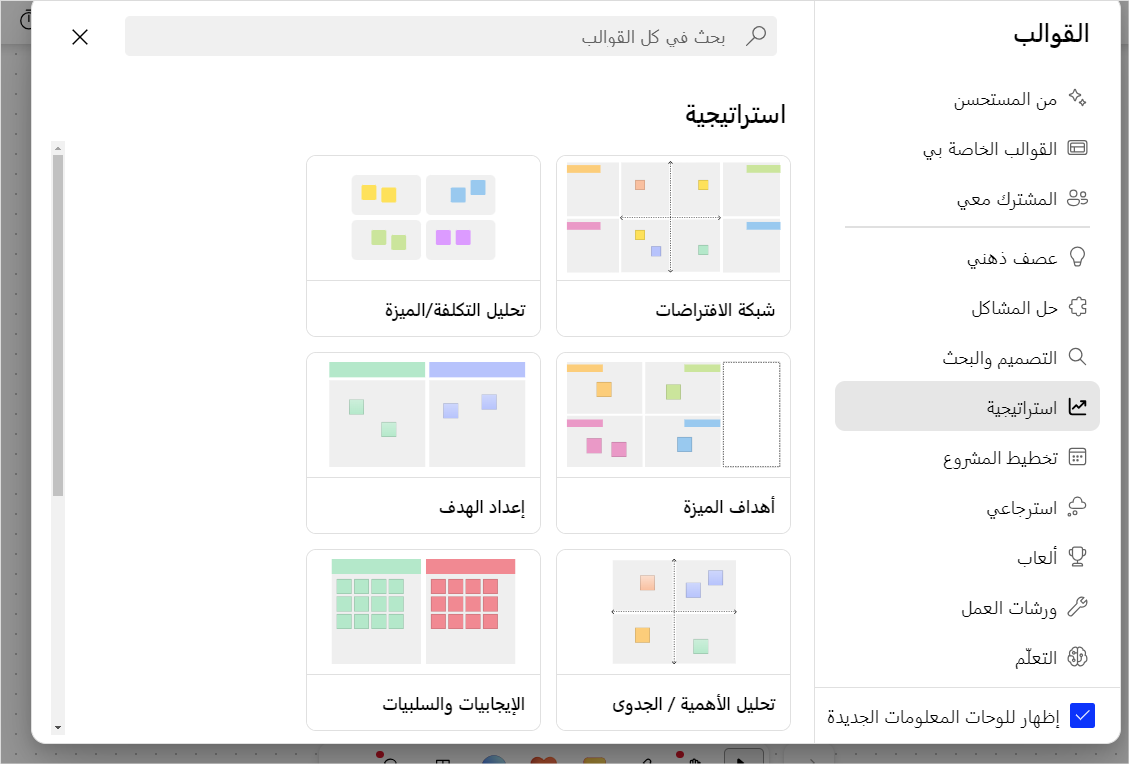The image size is (1129, 764).
Task: Select تحليل الأهمية / الجدوى template thumbnail
Action: pyautogui.click(x=673, y=612)
